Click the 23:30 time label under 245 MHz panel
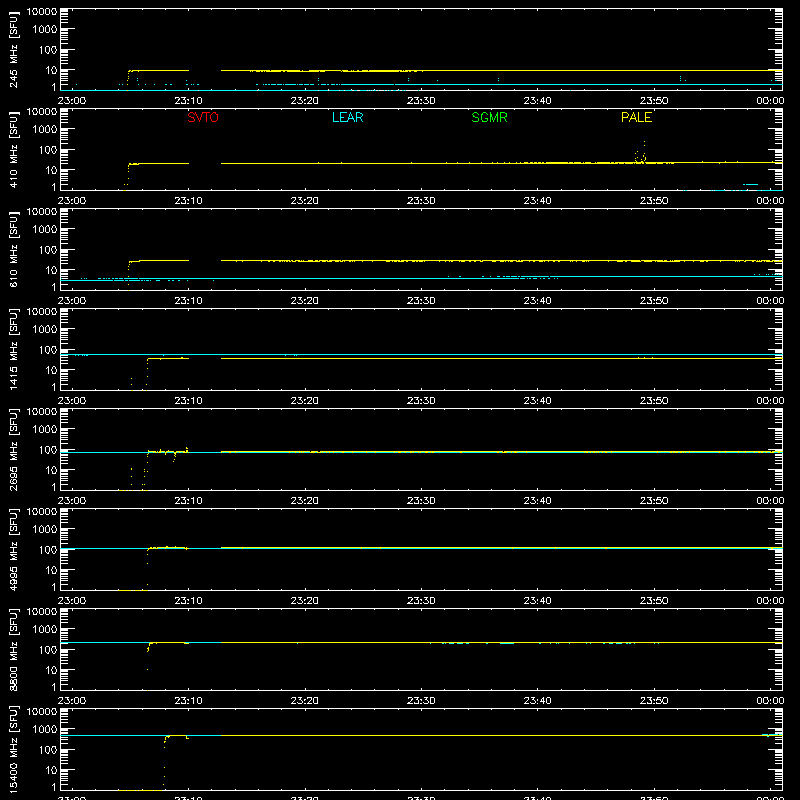This screenshot has width=800, height=800. [421, 101]
